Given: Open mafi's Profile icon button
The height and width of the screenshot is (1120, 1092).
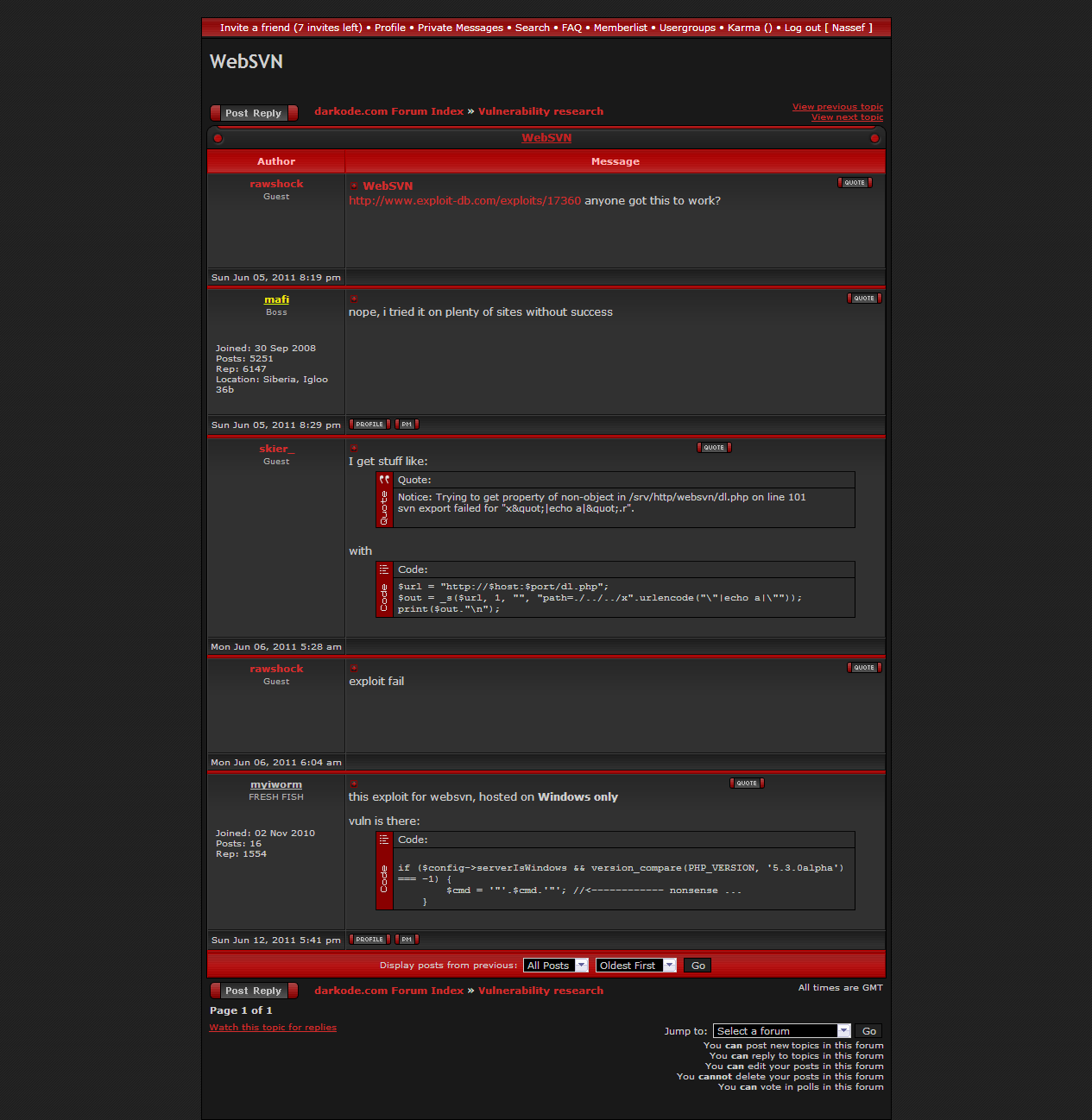Looking at the screenshot, I should (369, 425).
